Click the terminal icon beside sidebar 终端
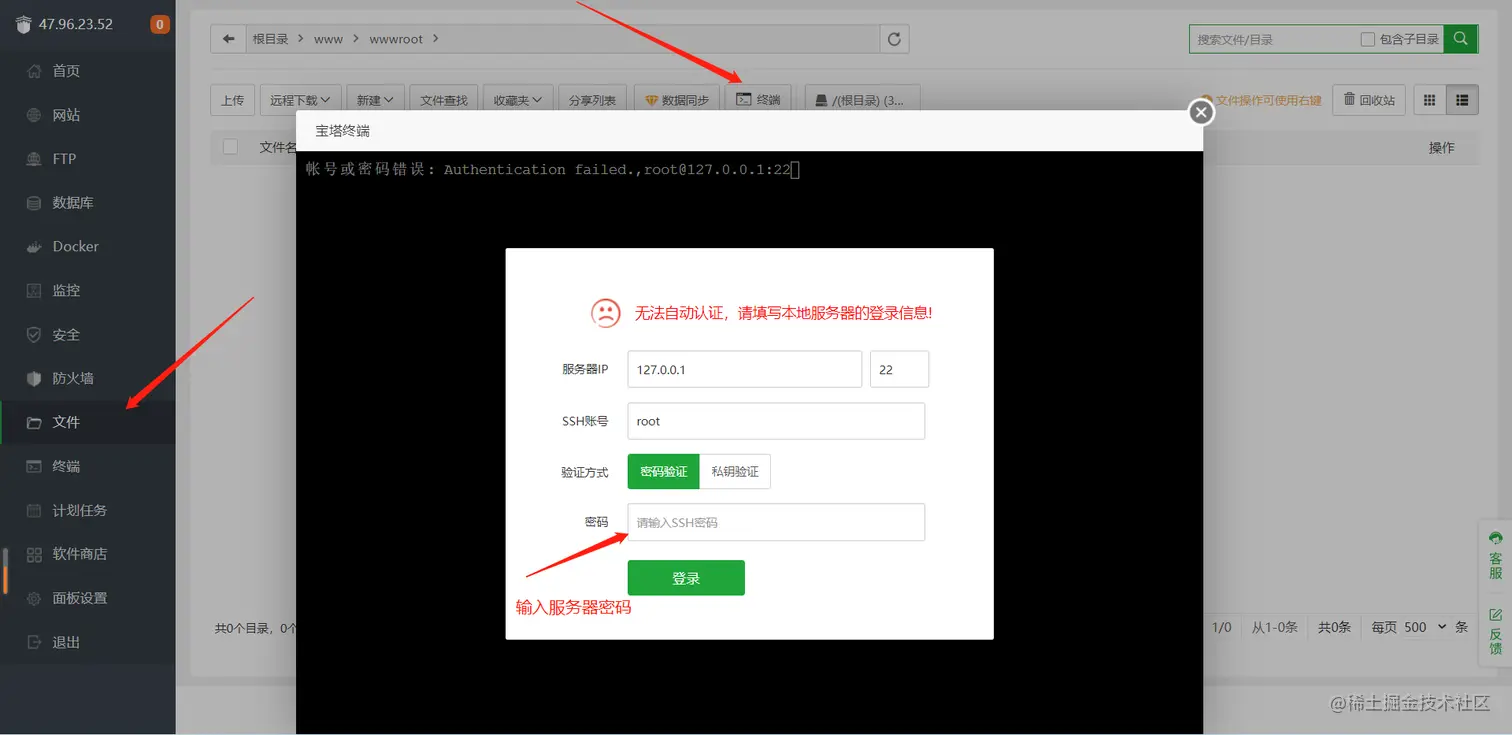This screenshot has height=735, width=1512. (34, 467)
